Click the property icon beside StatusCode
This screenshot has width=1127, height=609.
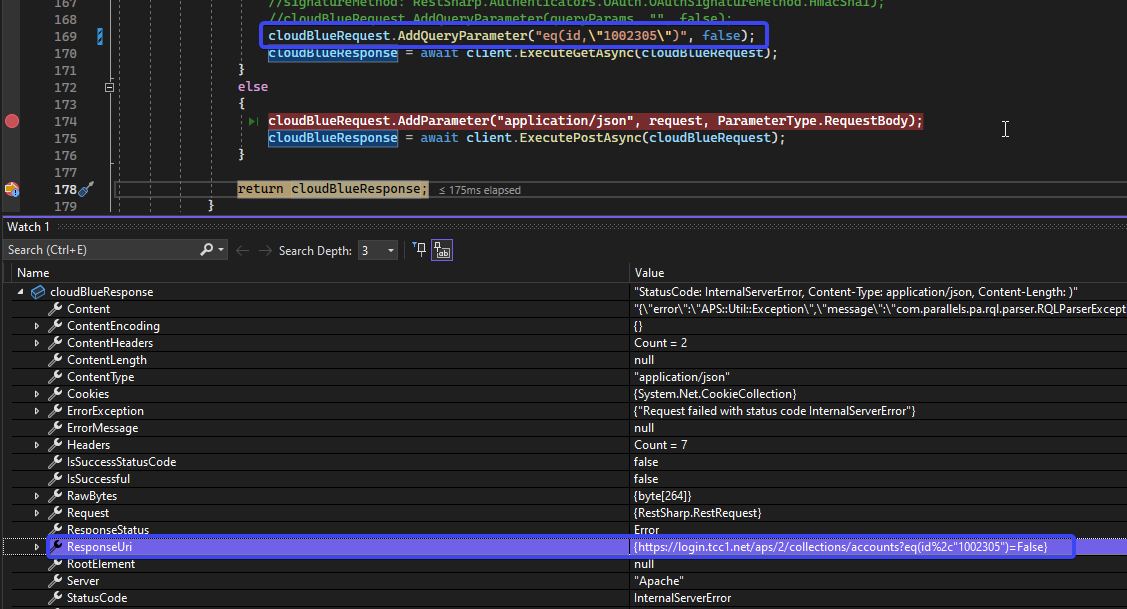[53, 597]
